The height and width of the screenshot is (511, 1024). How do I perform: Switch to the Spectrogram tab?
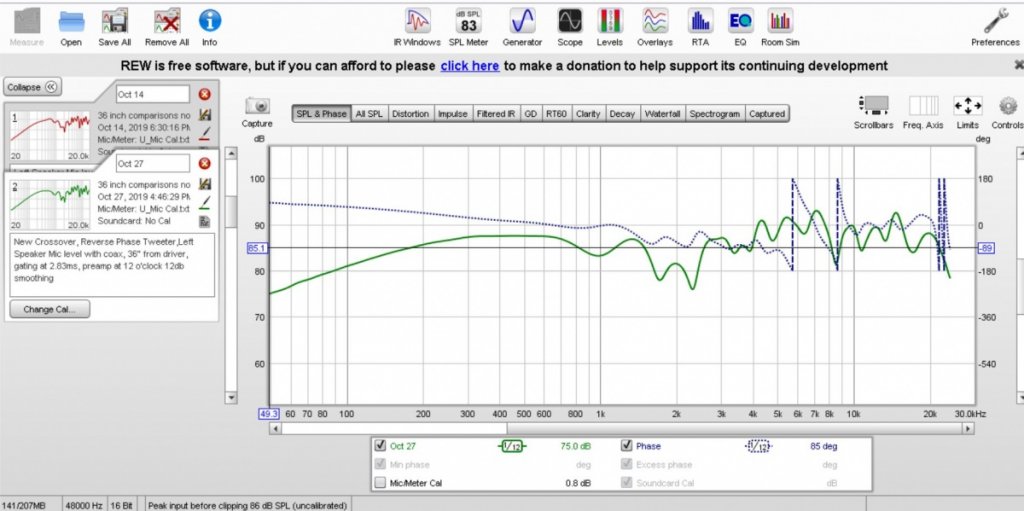714,114
